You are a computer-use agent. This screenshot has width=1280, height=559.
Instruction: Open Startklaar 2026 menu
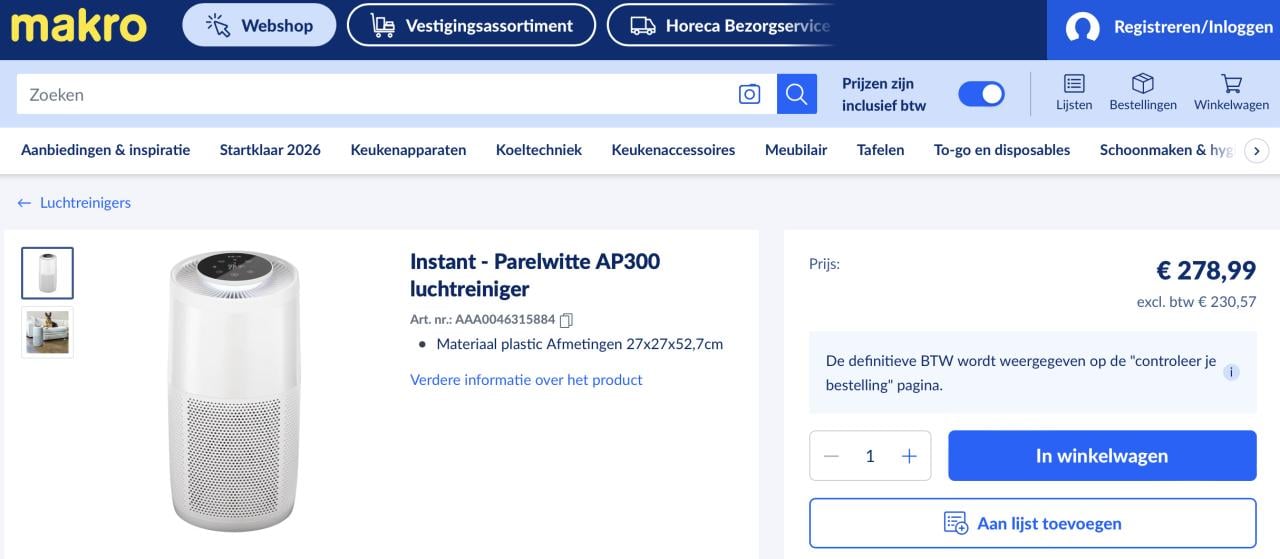[270, 150]
